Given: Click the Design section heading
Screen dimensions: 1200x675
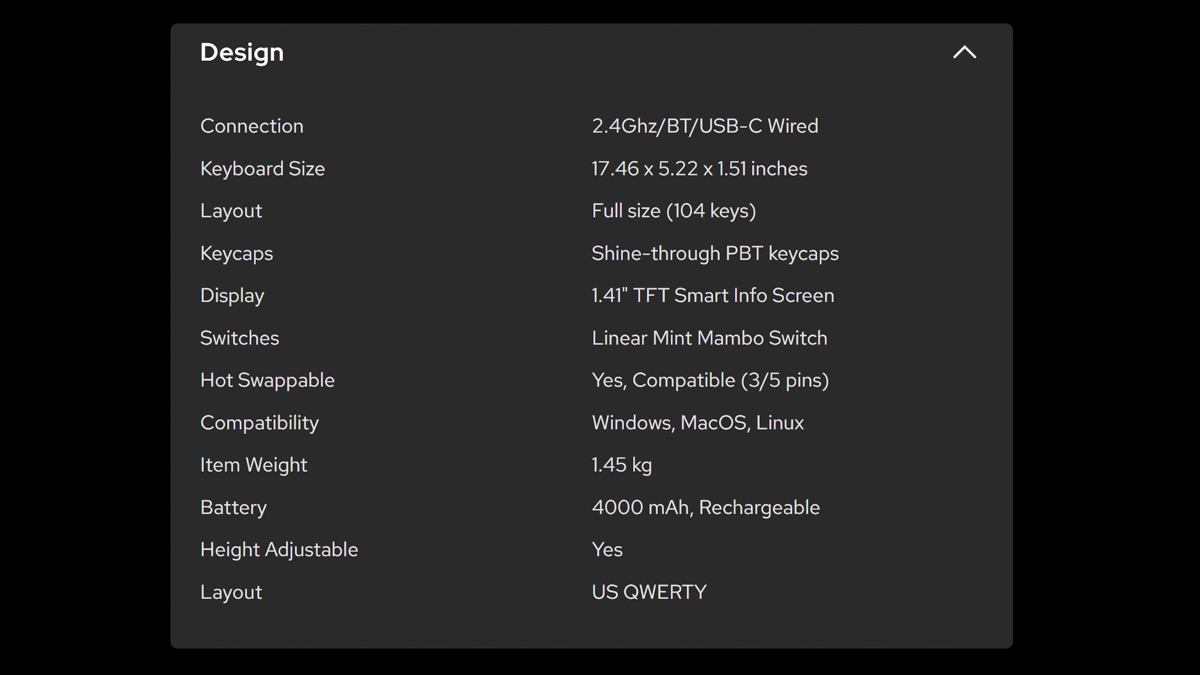Looking at the screenshot, I should point(242,53).
